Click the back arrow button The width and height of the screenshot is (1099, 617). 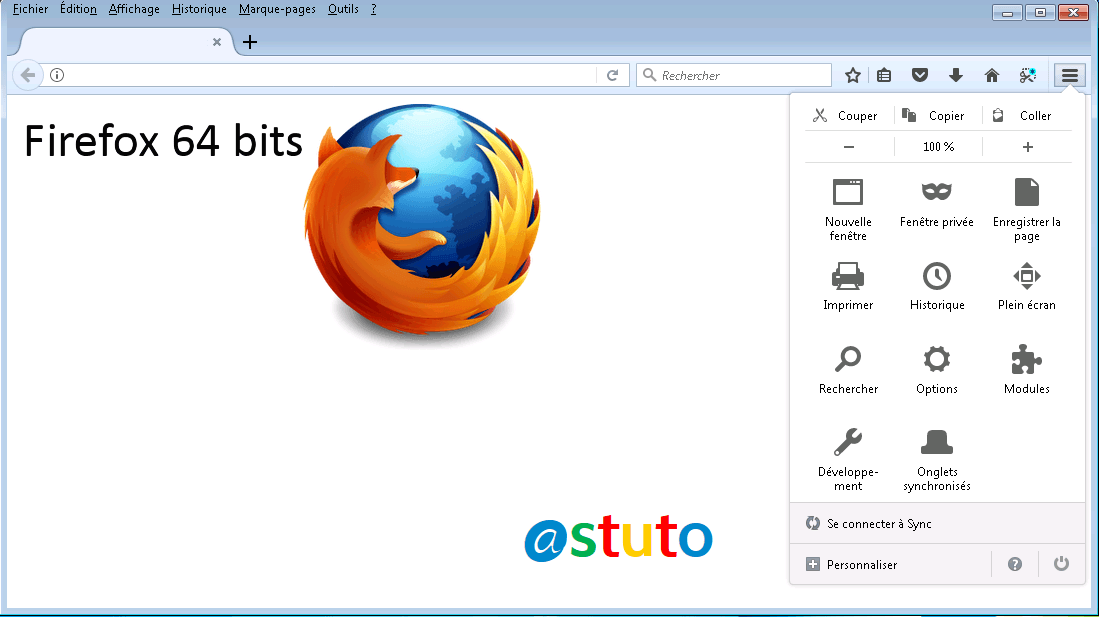27,75
